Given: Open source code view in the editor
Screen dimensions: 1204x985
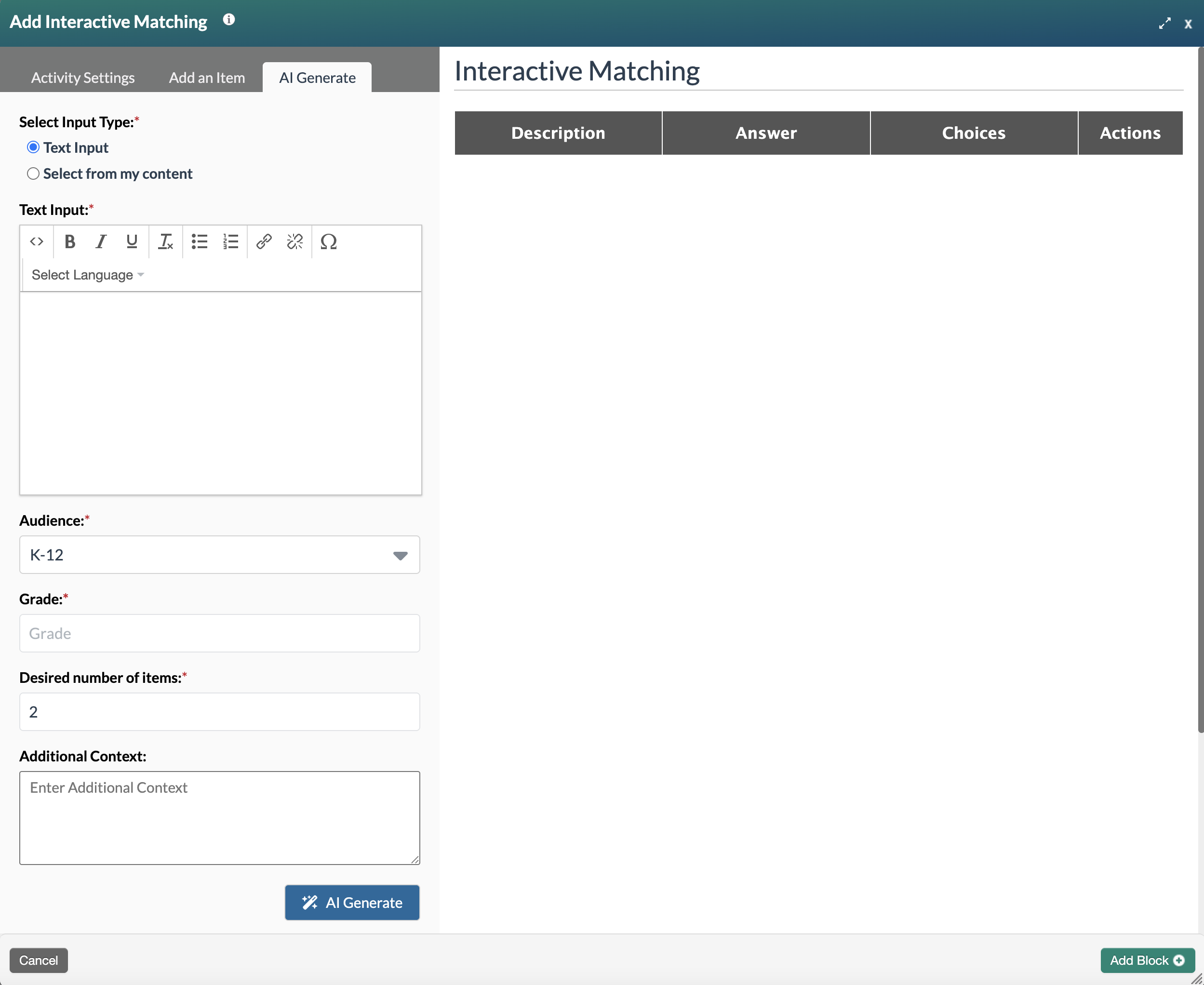Looking at the screenshot, I should click(x=36, y=242).
